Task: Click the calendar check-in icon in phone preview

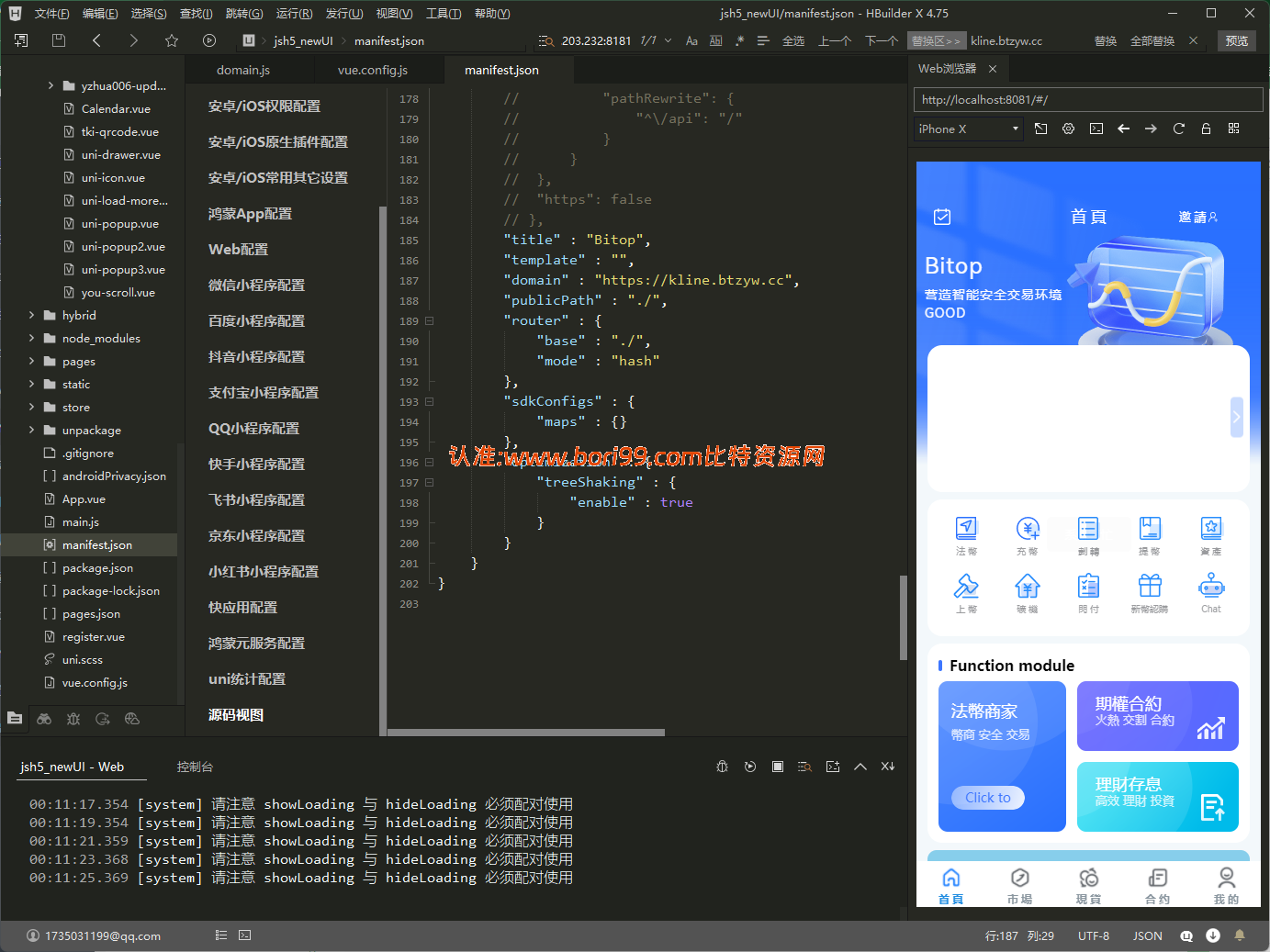Action: coord(942,217)
